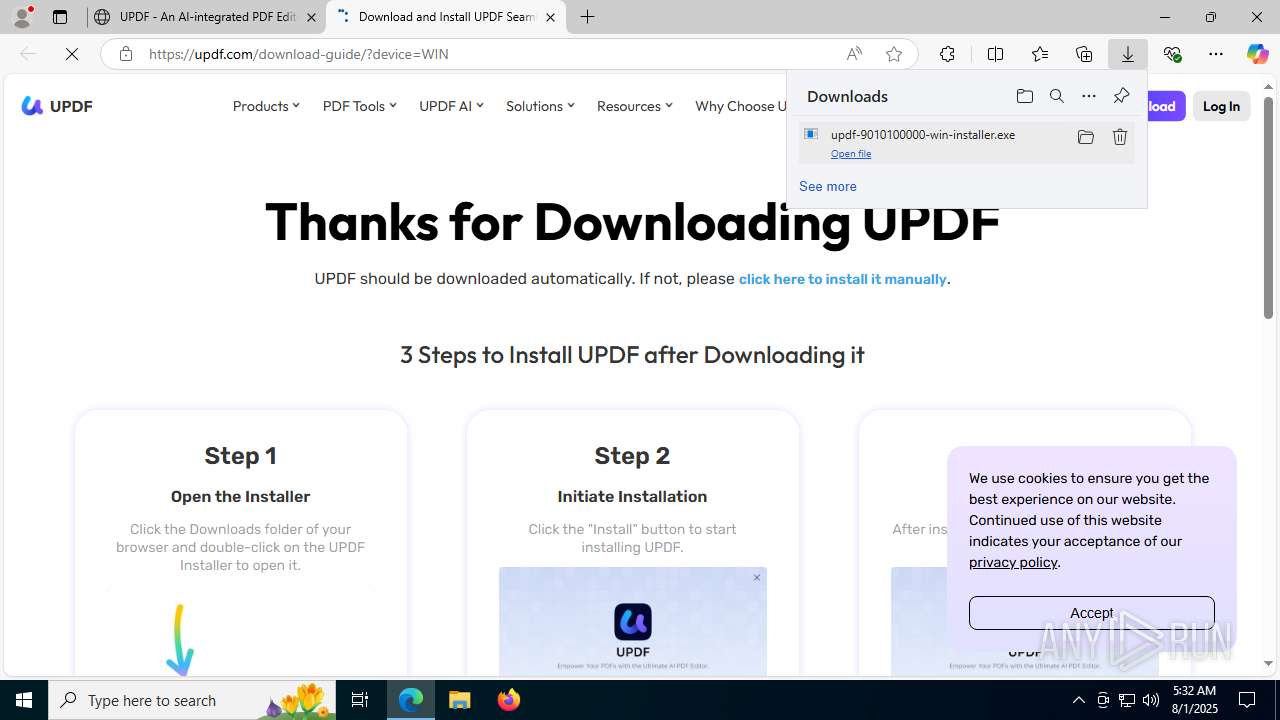Viewport: 1280px width, 720px height.
Task: Open the Why Choose UPDF menu
Action: coord(741,106)
